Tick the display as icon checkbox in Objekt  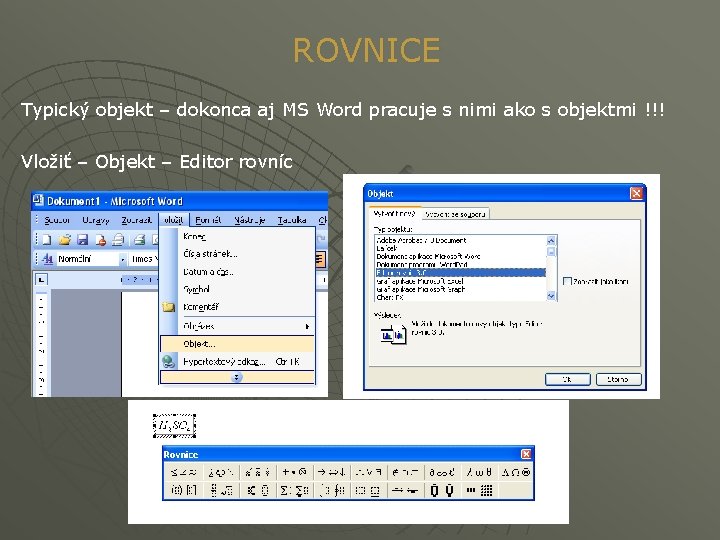pyautogui.click(x=567, y=281)
